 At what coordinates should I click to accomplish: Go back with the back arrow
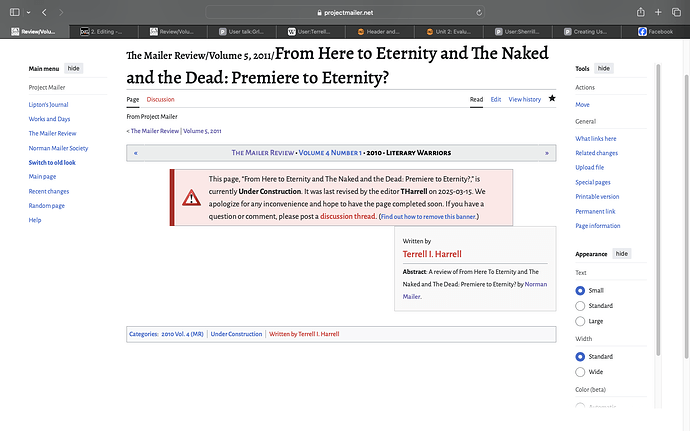coord(44,12)
